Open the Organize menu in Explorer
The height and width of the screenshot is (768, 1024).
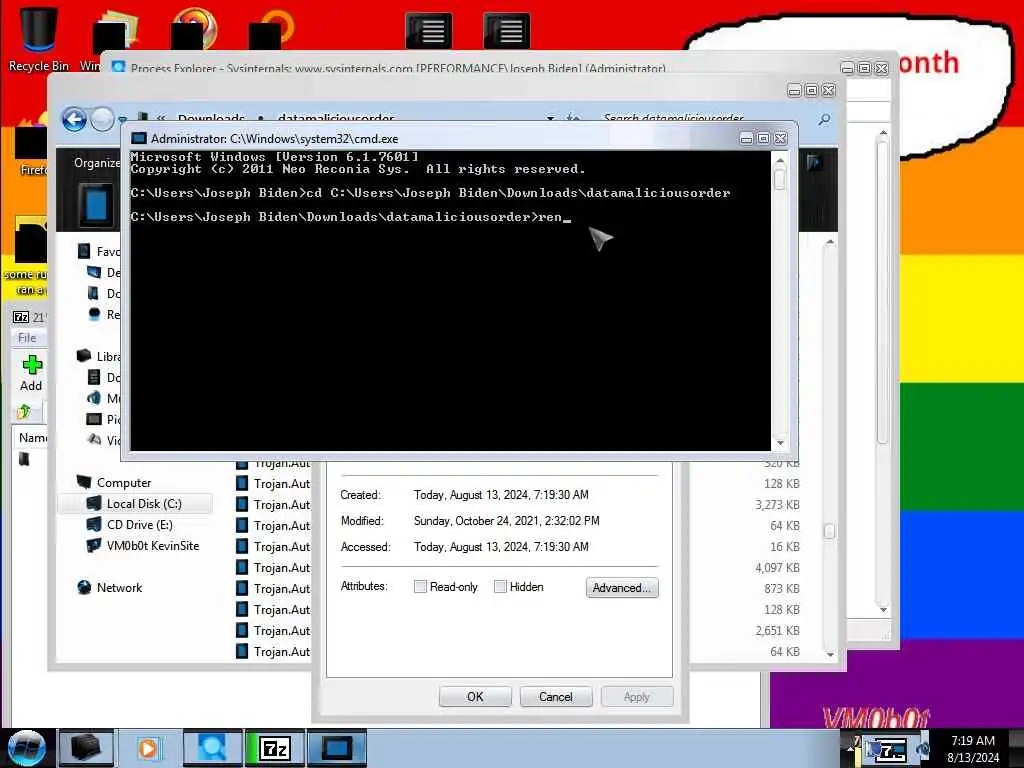[x=97, y=163]
